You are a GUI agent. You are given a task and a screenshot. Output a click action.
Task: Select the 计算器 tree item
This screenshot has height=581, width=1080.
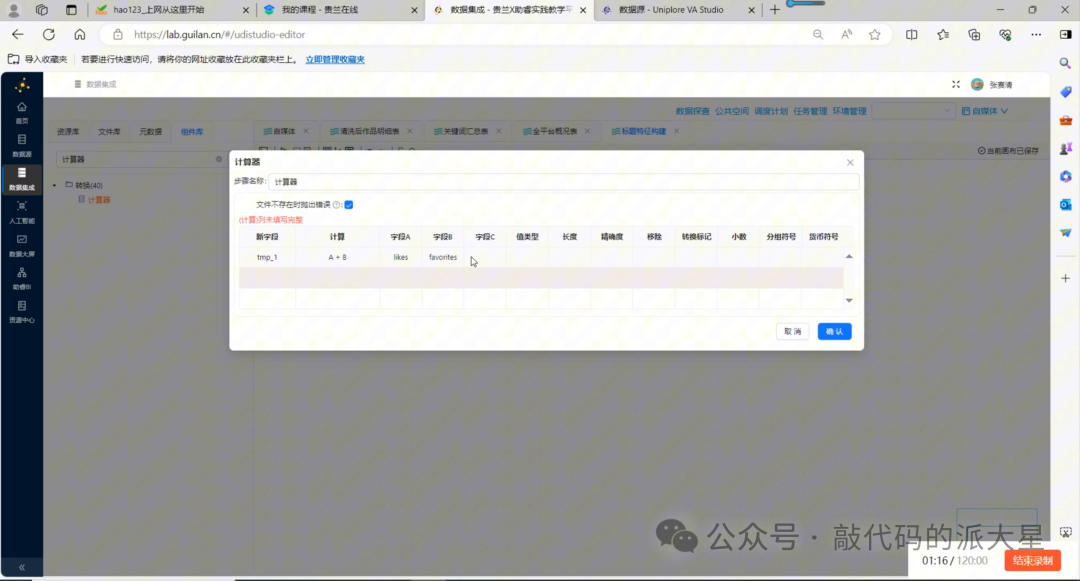pyautogui.click(x=98, y=200)
